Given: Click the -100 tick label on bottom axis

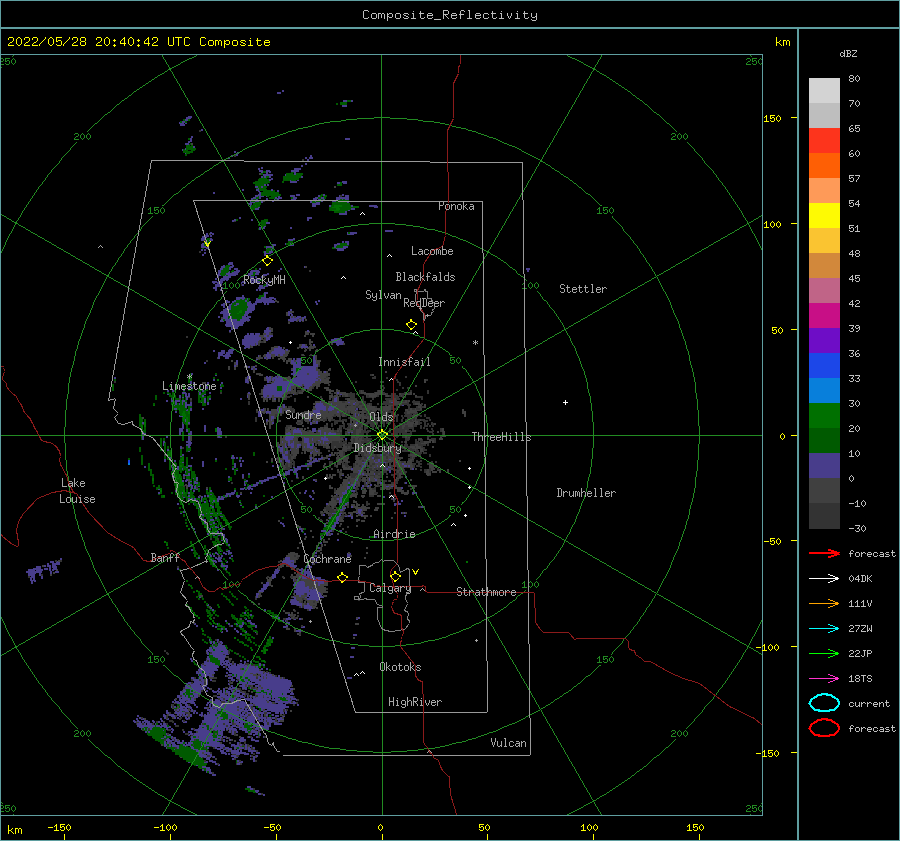Looking at the screenshot, I should pyautogui.click(x=165, y=828).
